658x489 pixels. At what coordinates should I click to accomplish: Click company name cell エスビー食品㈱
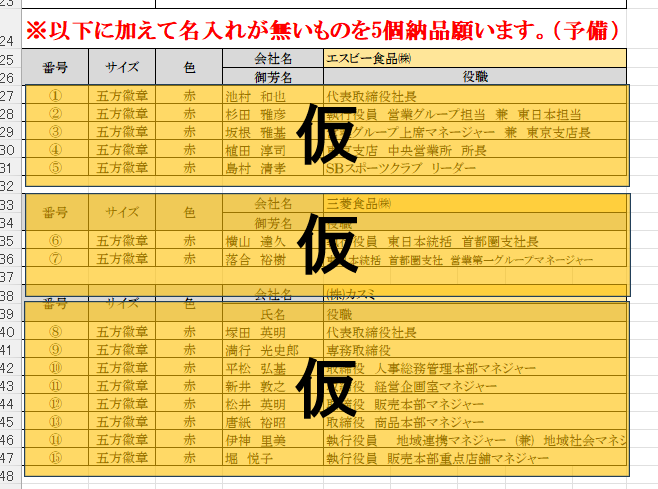tap(475, 58)
